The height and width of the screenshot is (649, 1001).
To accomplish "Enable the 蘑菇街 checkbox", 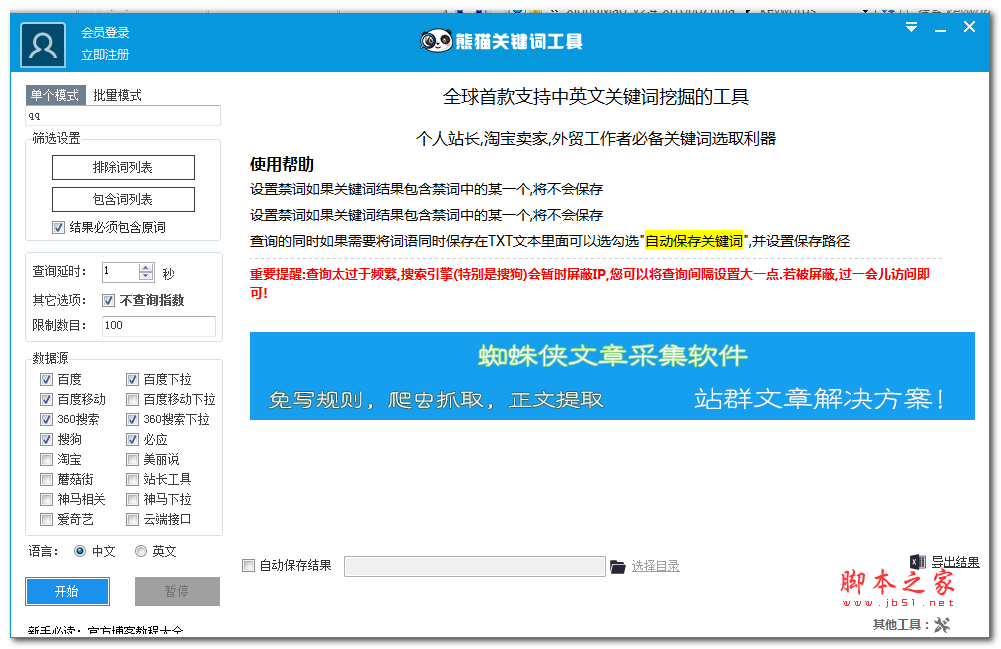I will tap(46, 479).
